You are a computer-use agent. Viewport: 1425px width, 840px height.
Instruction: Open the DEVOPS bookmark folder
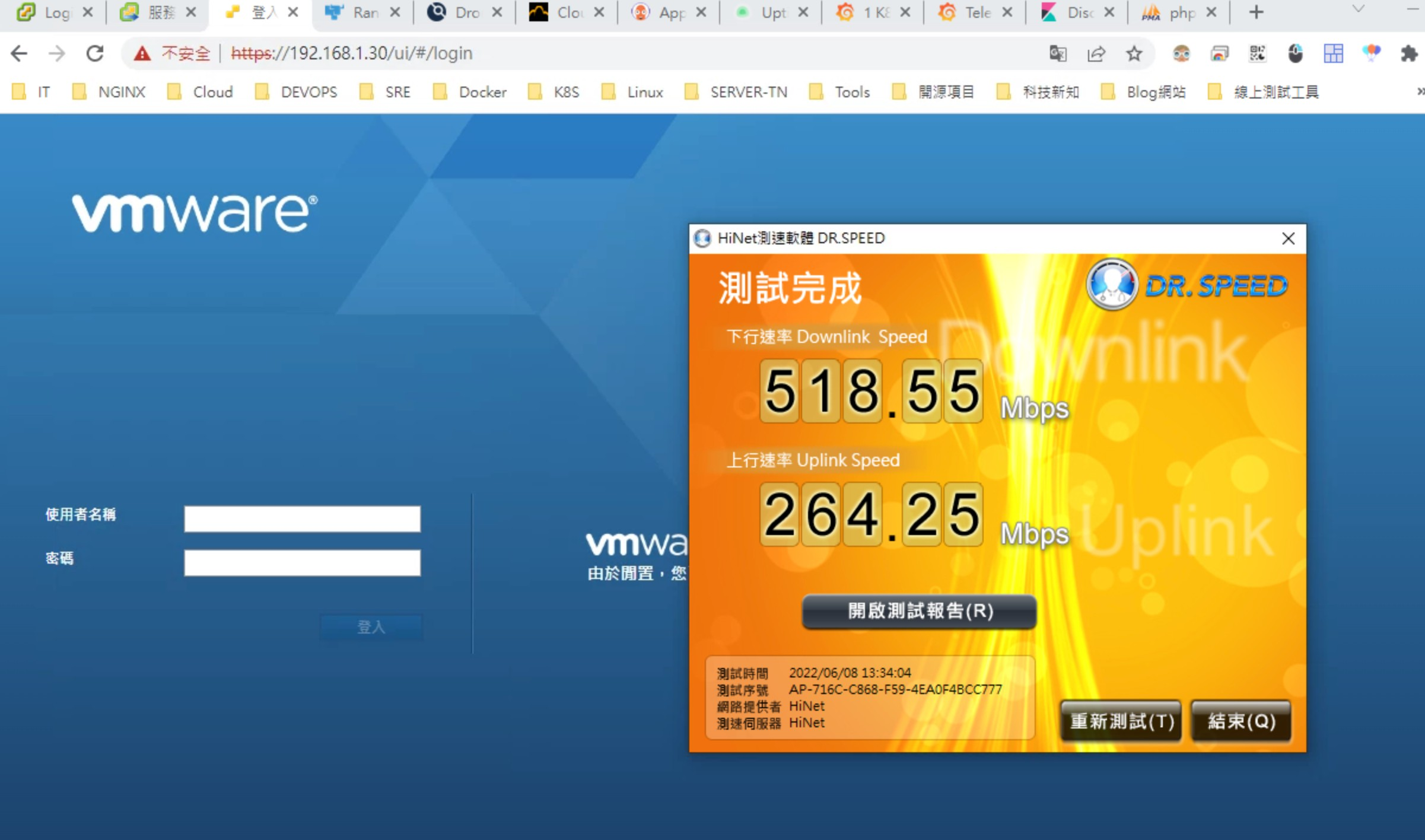point(296,92)
